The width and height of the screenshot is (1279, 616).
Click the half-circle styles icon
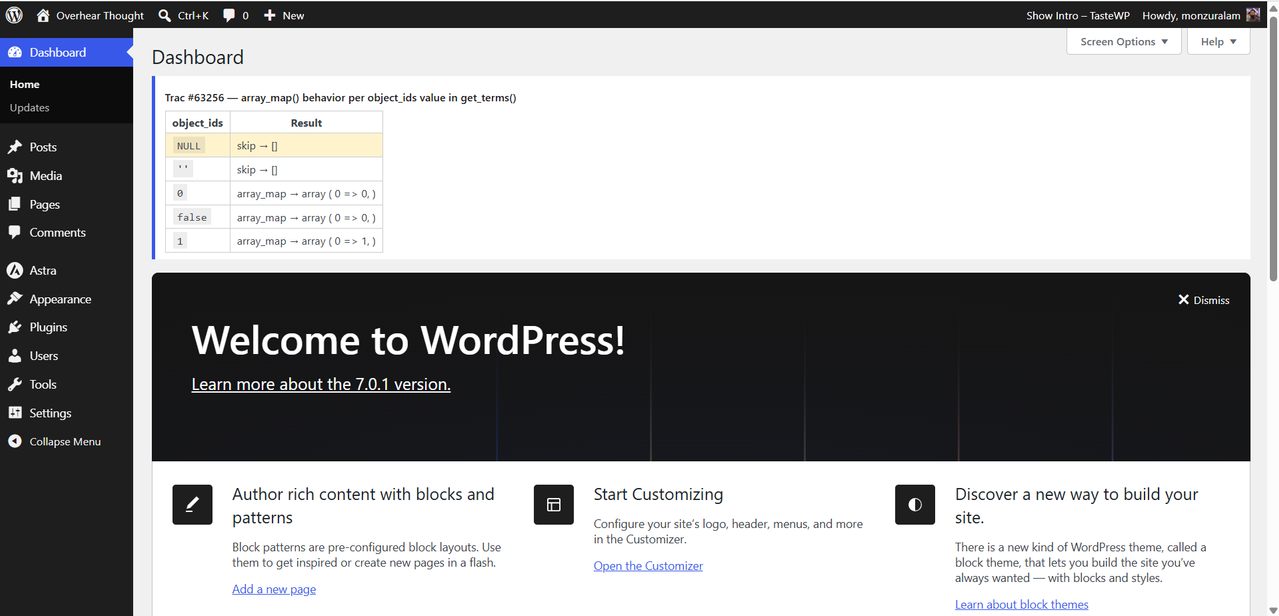pyautogui.click(x=915, y=505)
